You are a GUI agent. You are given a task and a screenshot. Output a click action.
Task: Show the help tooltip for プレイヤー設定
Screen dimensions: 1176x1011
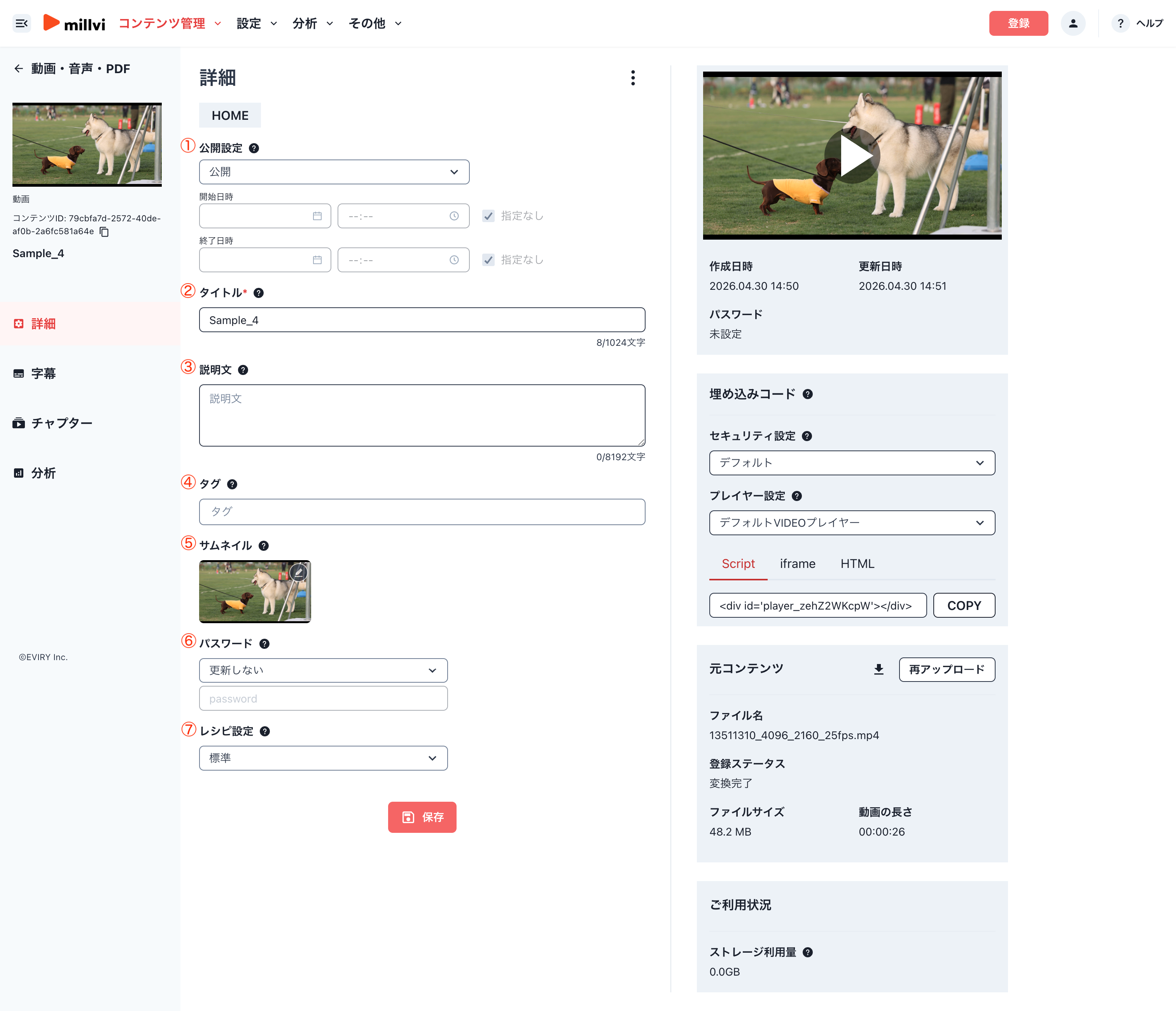tap(797, 496)
